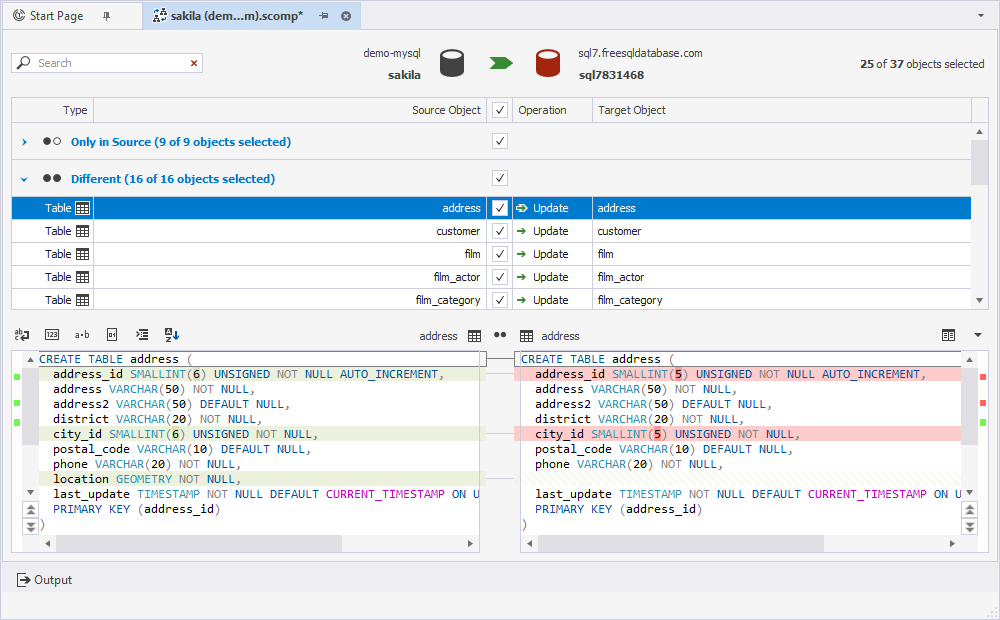Uncheck the film_category table checkbox
This screenshot has width=1000, height=620.
[500, 300]
